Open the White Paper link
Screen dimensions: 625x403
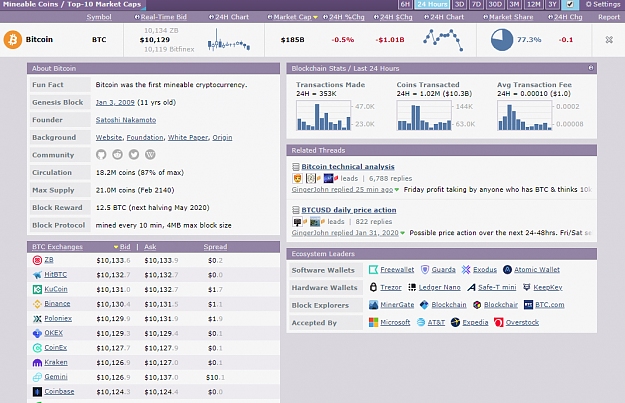click(x=188, y=138)
